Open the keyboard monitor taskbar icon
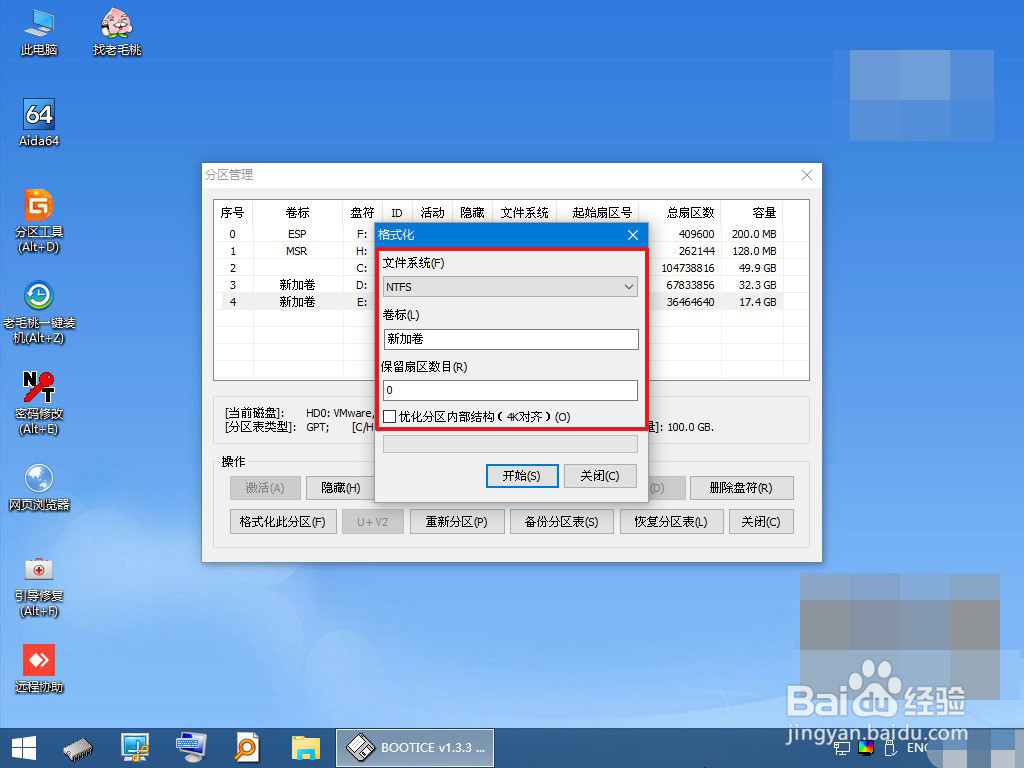 191,748
